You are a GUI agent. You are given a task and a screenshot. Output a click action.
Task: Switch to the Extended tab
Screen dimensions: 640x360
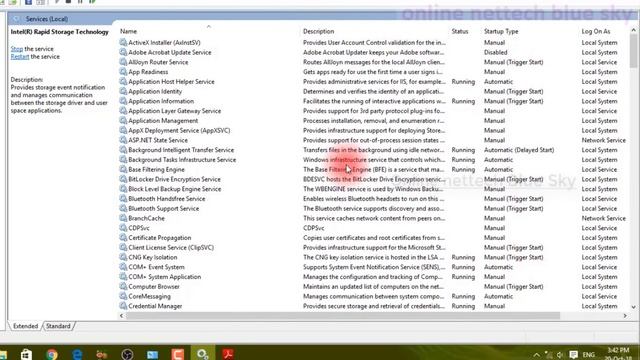coord(25,326)
